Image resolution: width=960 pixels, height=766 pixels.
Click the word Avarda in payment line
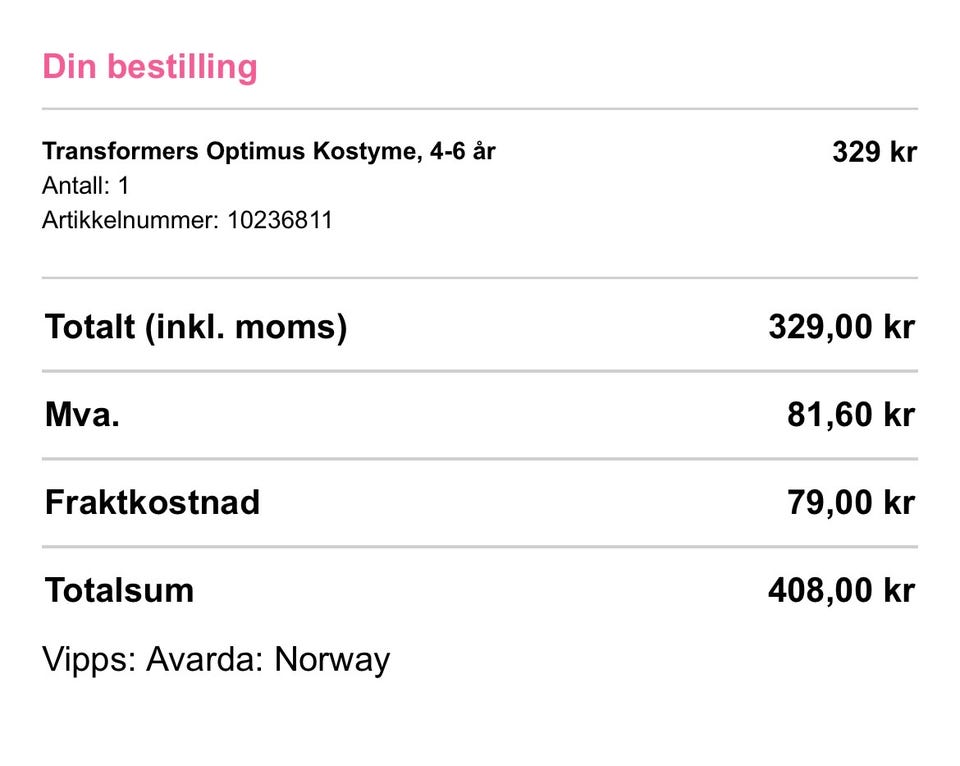pyautogui.click(x=204, y=660)
